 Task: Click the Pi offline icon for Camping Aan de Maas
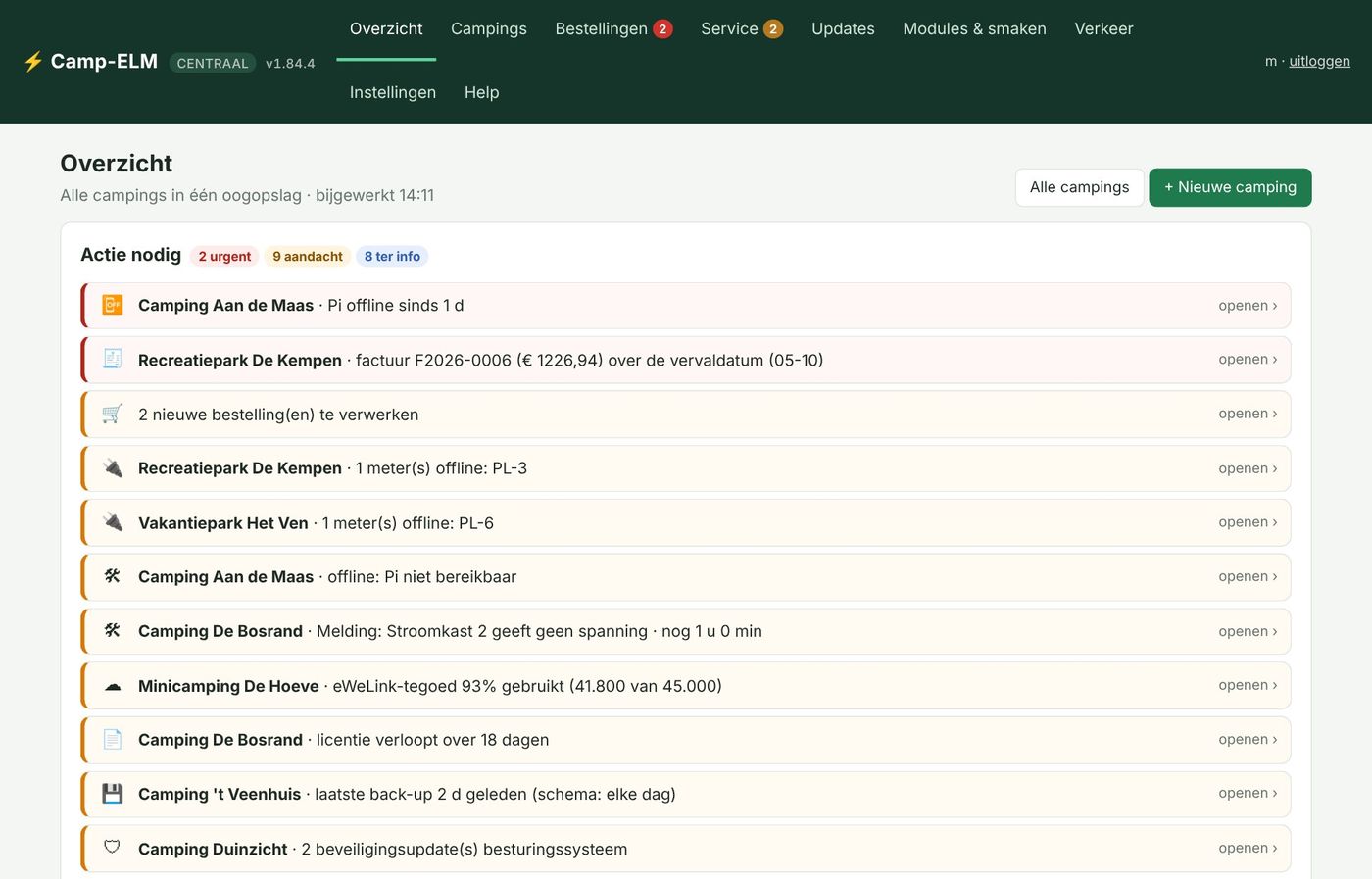[x=113, y=305]
